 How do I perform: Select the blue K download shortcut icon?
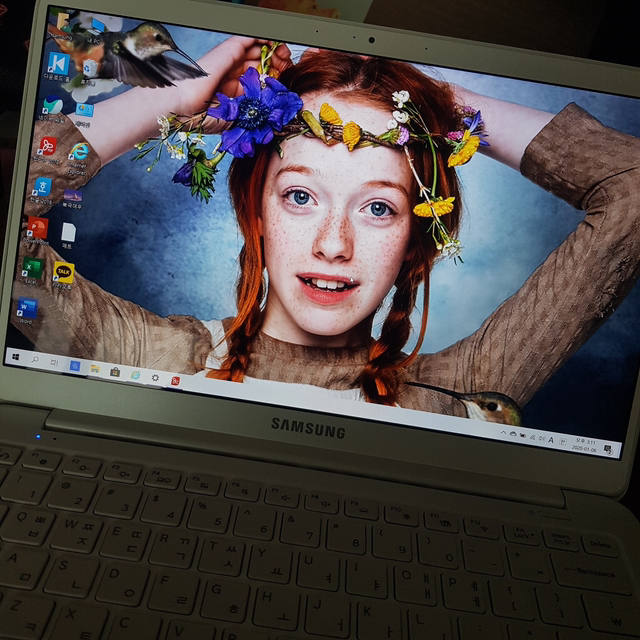point(58,64)
